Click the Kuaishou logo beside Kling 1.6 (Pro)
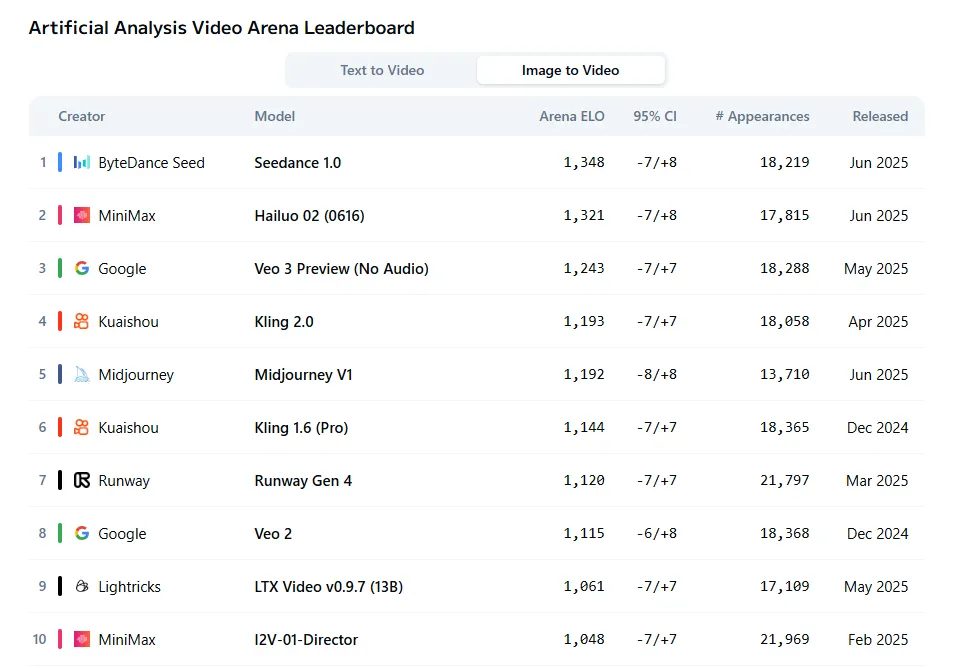The height and width of the screenshot is (668, 965). click(x=82, y=427)
